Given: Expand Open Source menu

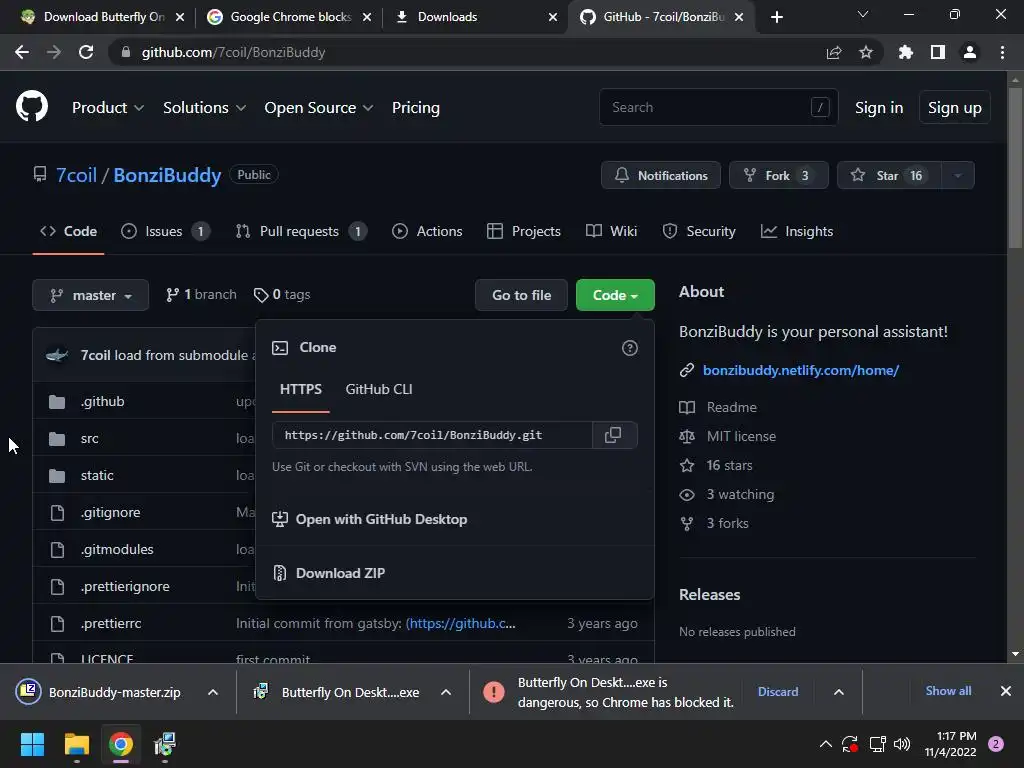Looking at the screenshot, I should point(319,108).
